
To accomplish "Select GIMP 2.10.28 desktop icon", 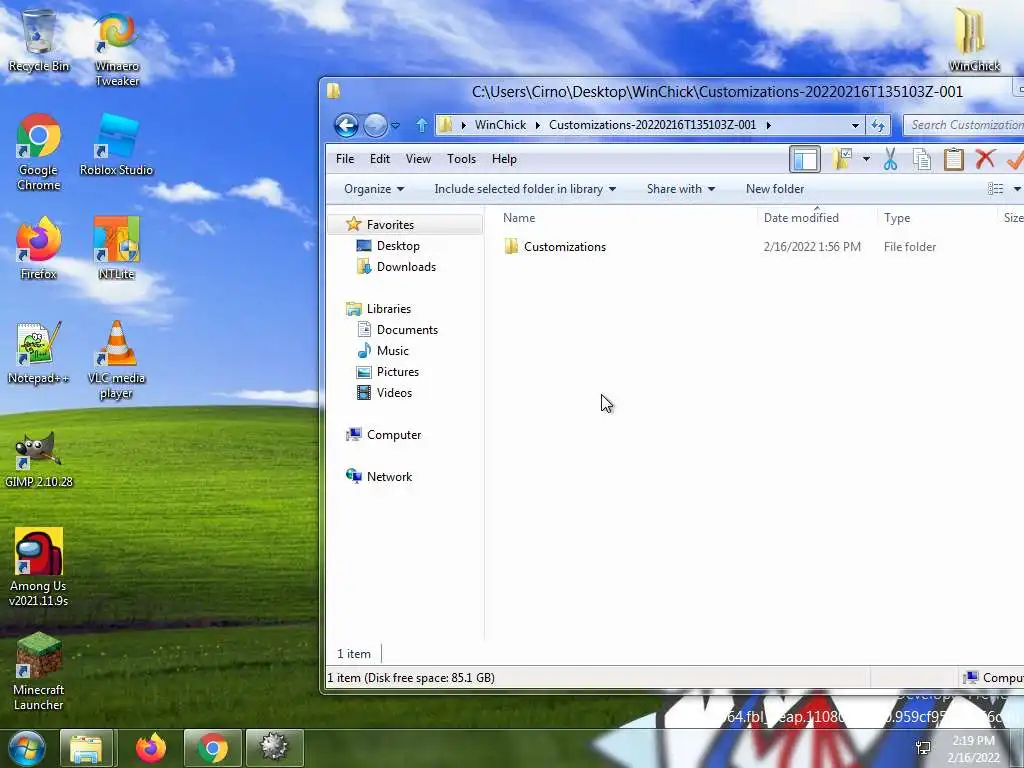I will (x=39, y=460).
